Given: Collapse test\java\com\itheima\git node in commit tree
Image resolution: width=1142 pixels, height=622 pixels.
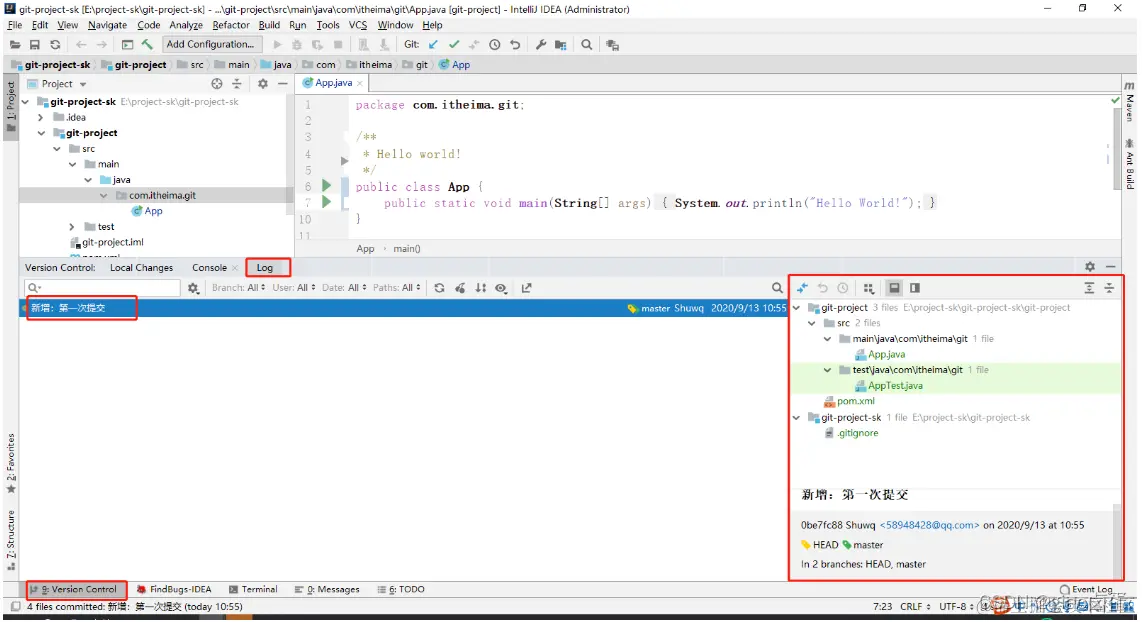Looking at the screenshot, I should pos(827,370).
